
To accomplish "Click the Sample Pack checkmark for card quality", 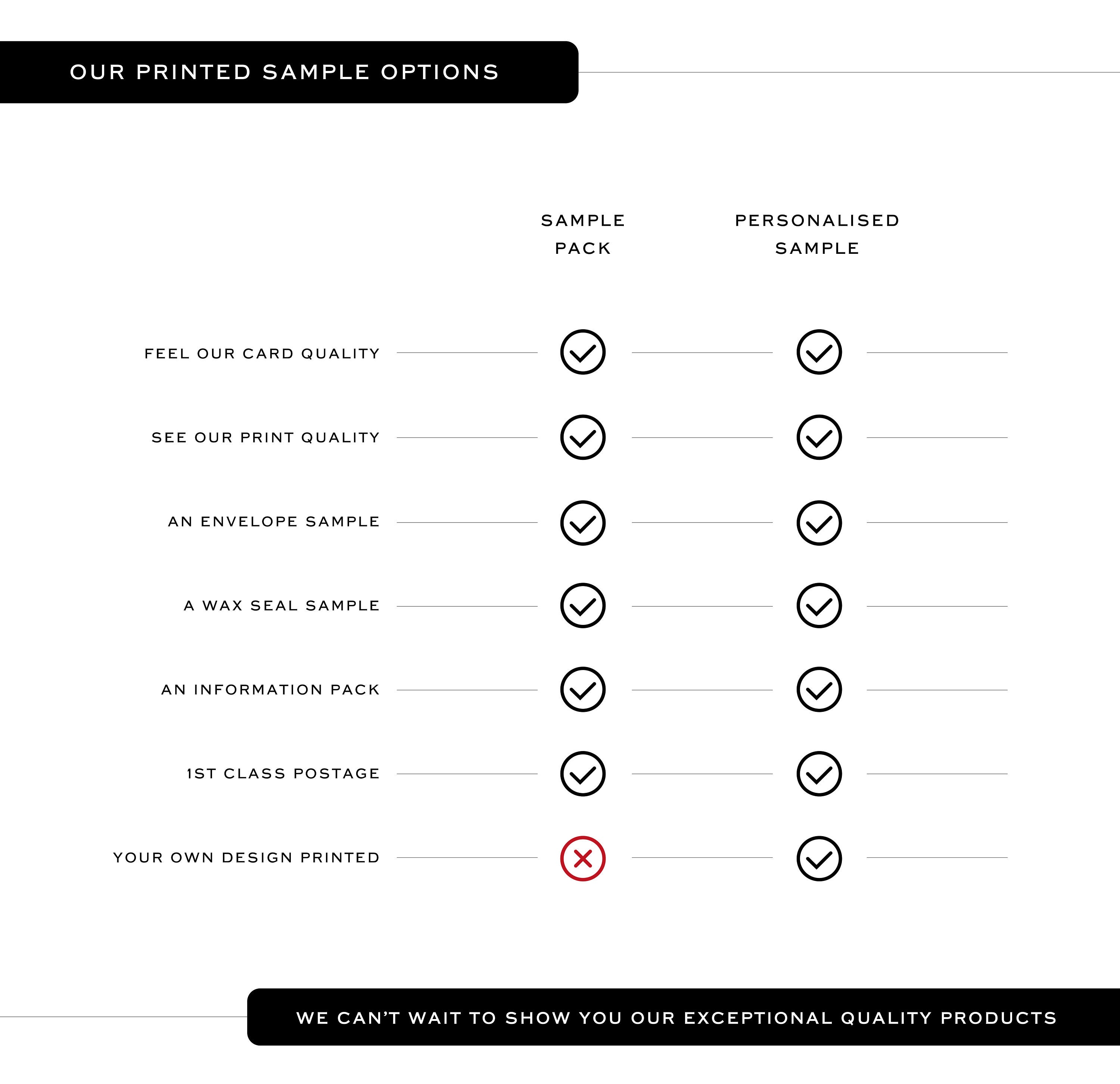I will [582, 352].
